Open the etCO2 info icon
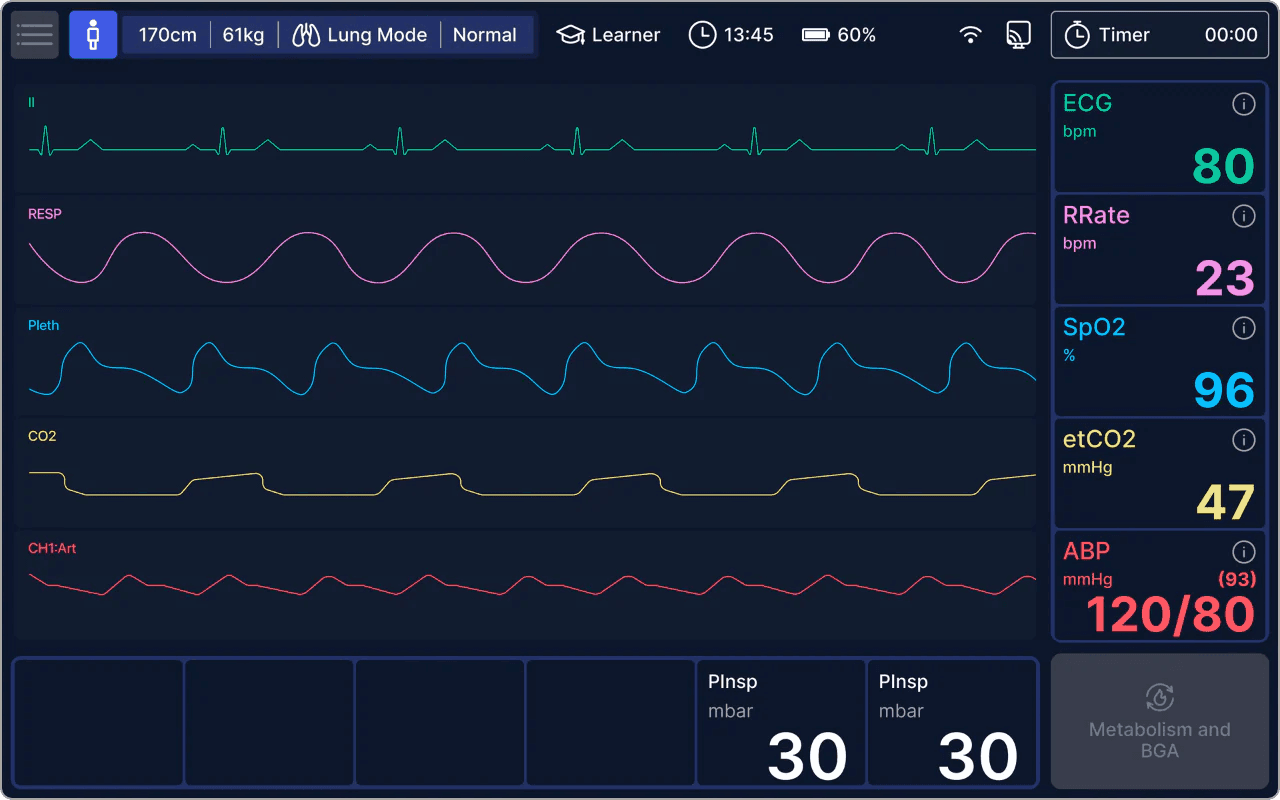 [1243, 440]
